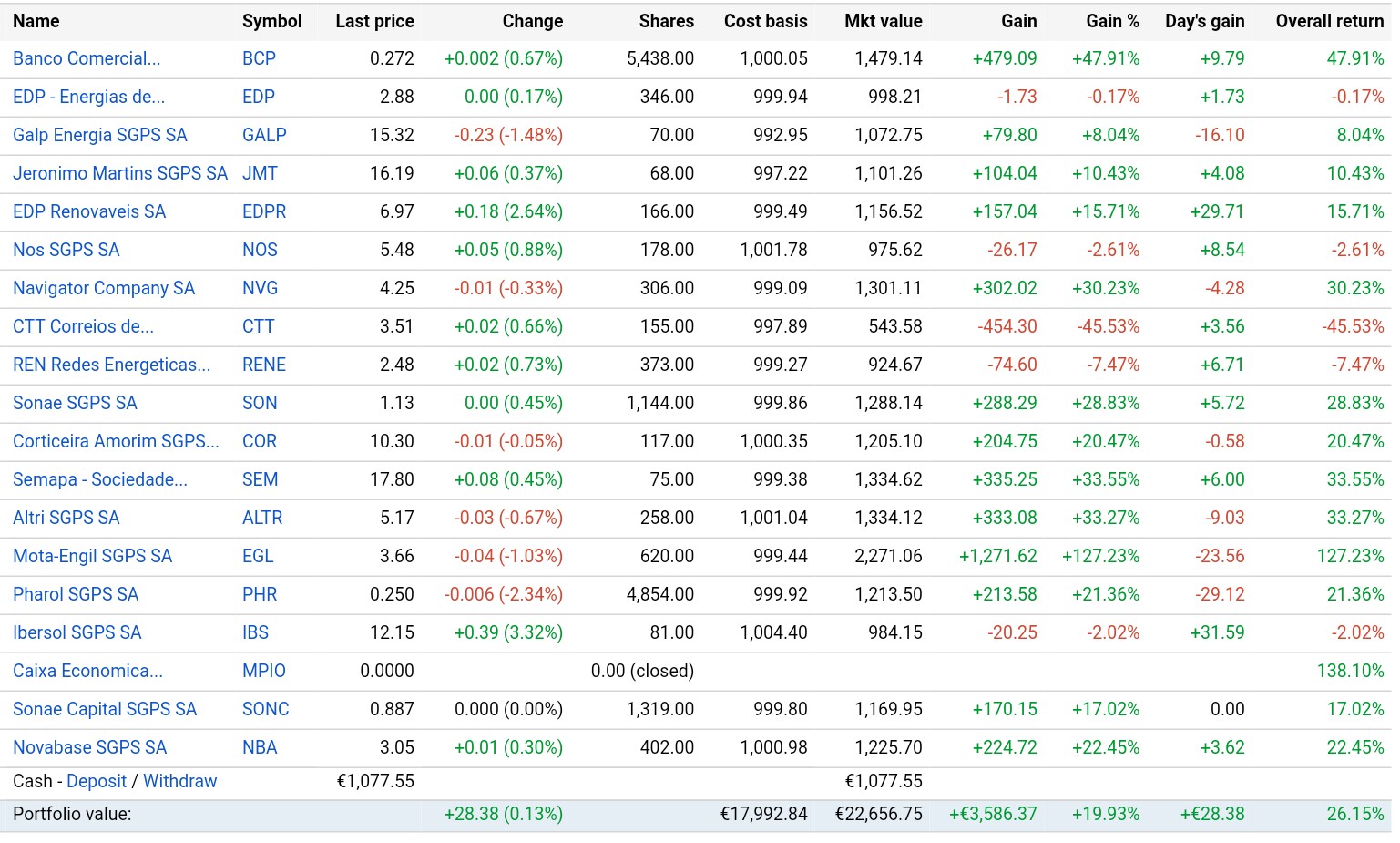Sort by the Mkt value header

pos(883,21)
